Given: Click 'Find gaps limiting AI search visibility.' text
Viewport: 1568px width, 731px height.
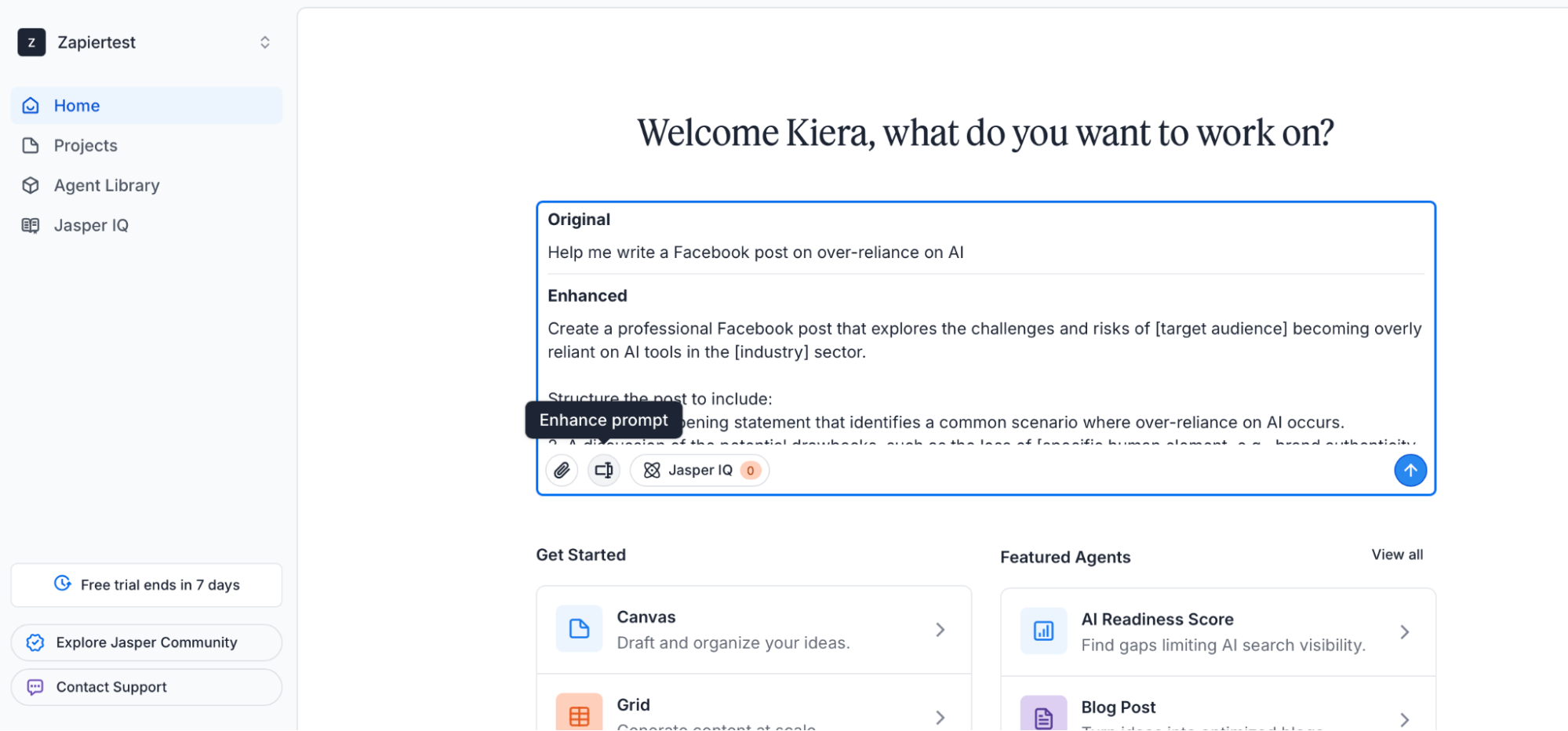Looking at the screenshot, I should 1224,646.
